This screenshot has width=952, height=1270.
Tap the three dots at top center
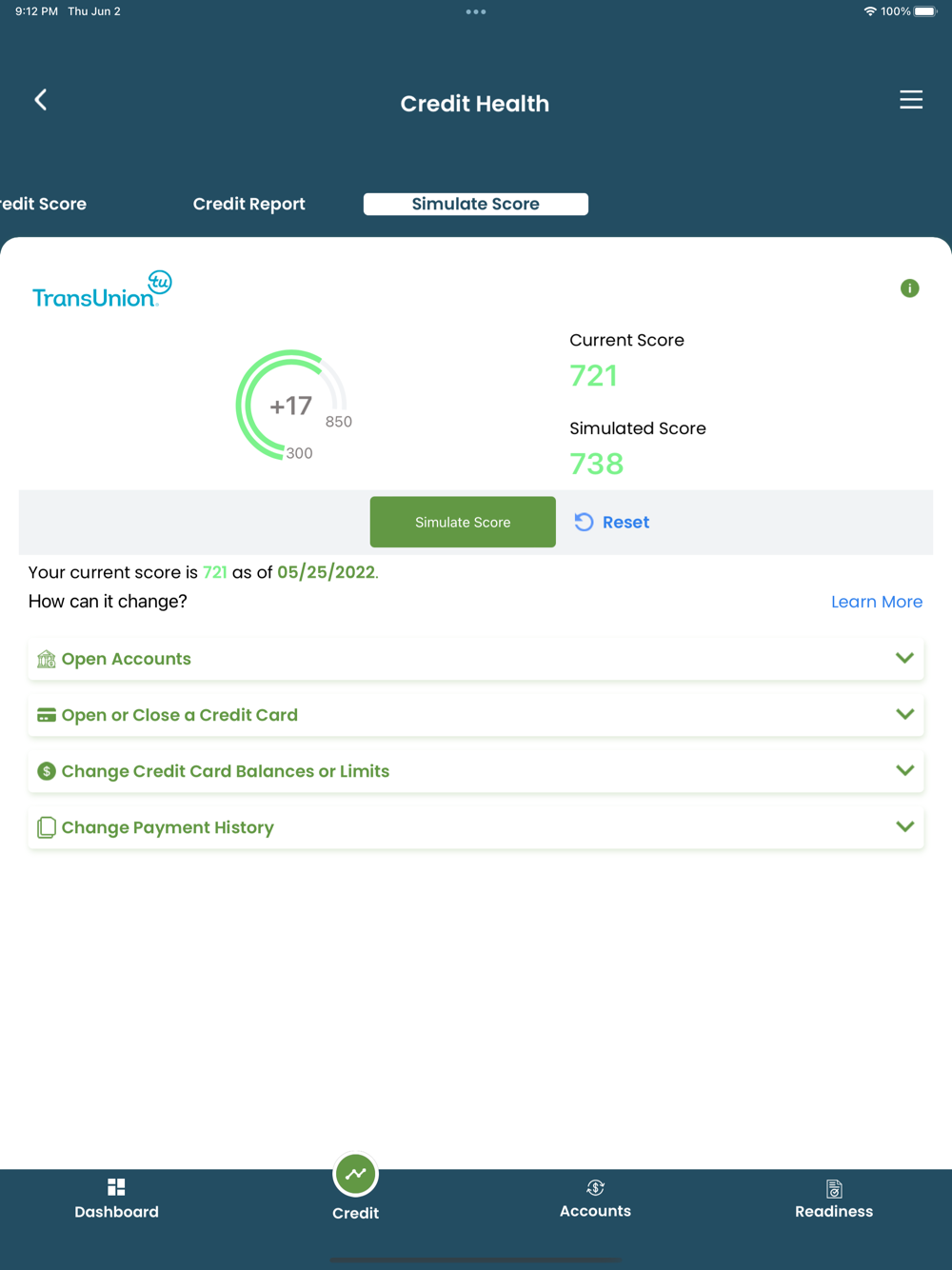(476, 12)
